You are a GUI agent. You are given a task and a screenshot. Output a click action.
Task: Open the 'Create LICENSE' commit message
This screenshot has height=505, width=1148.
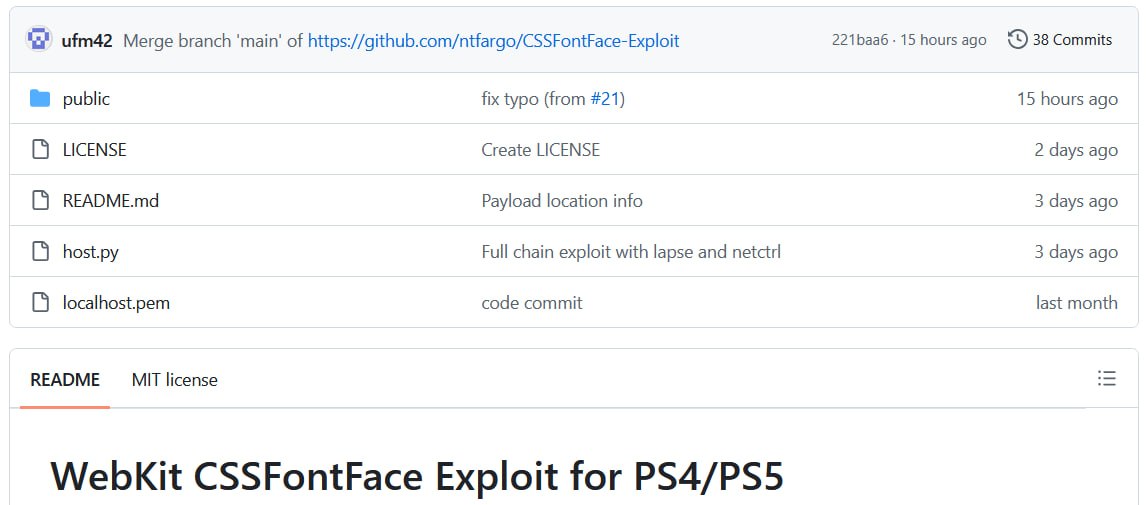(x=540, y=150)
